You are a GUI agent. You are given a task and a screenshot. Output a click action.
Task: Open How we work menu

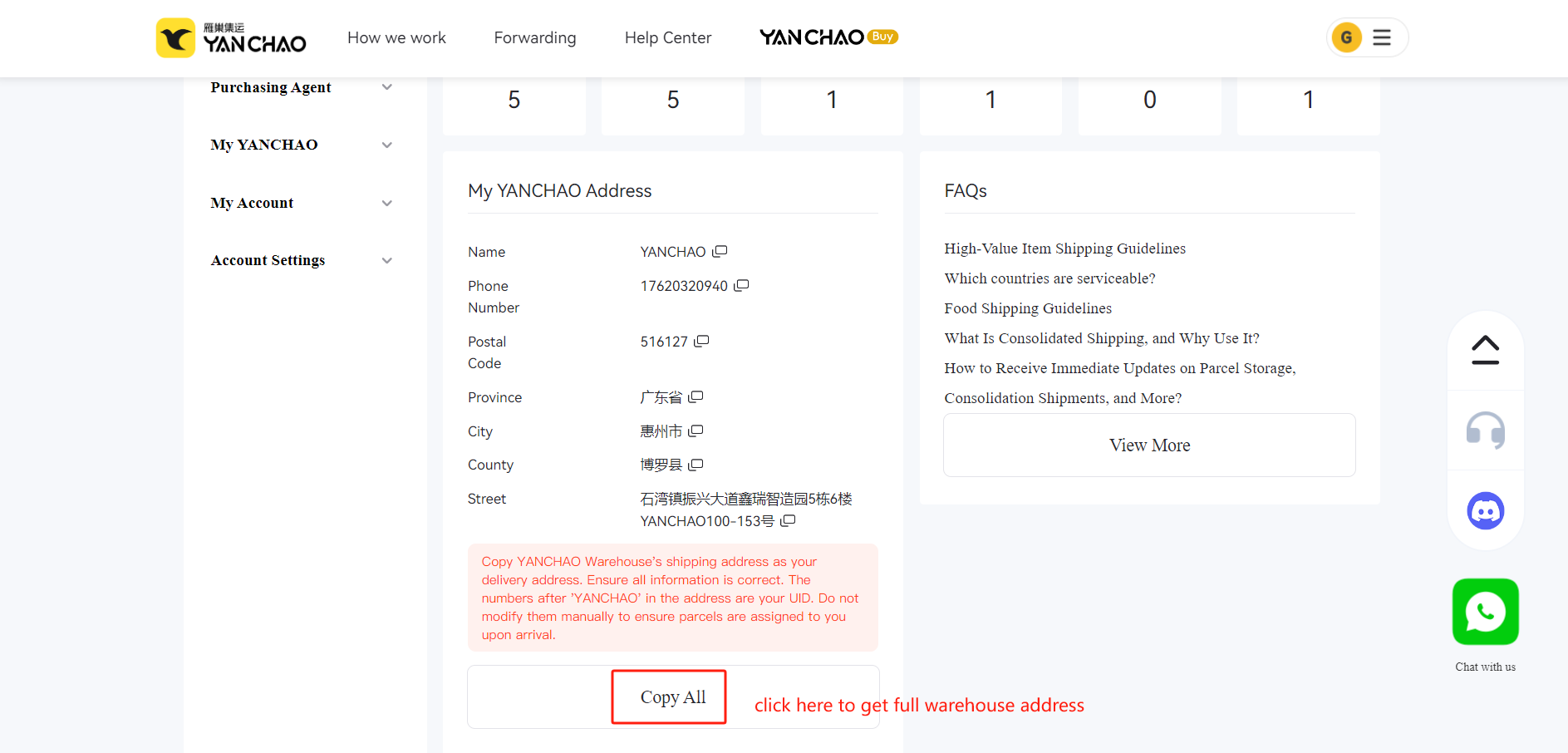pyautogui.click(x=396, y=37)
